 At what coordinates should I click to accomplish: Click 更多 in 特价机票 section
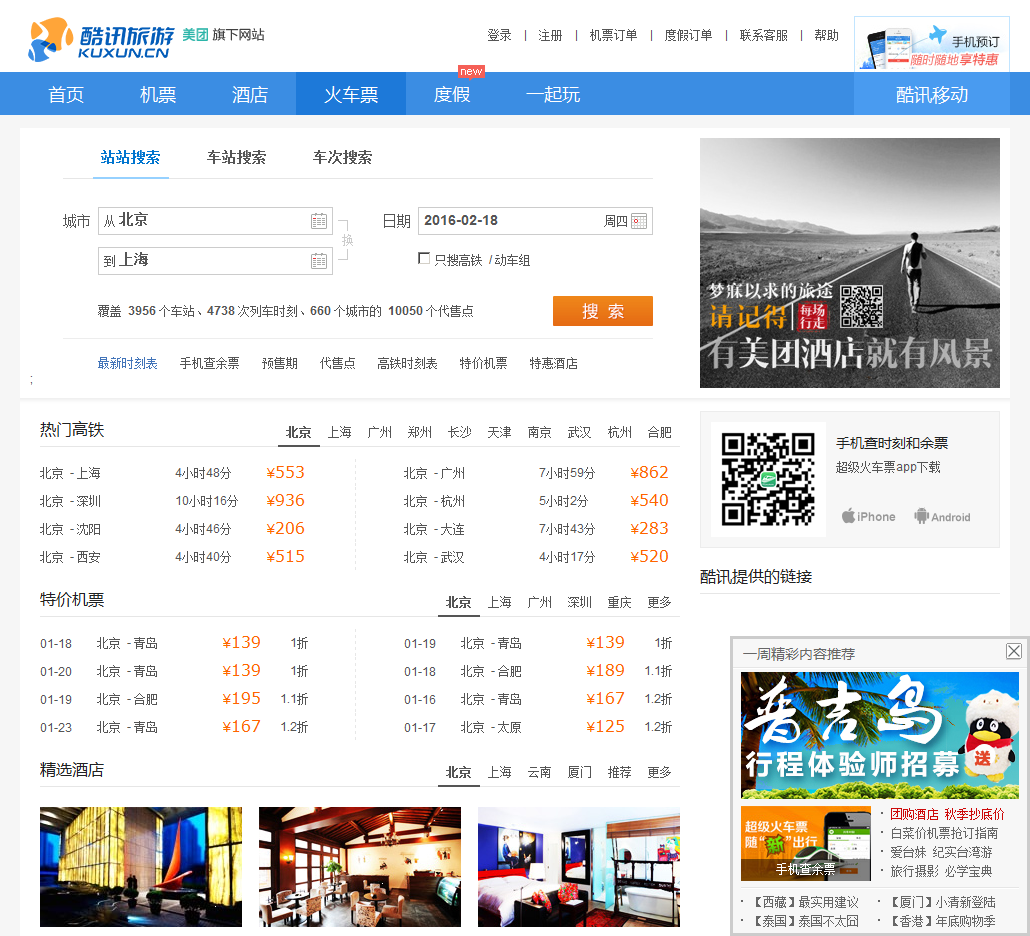click(x=660, y=602)
